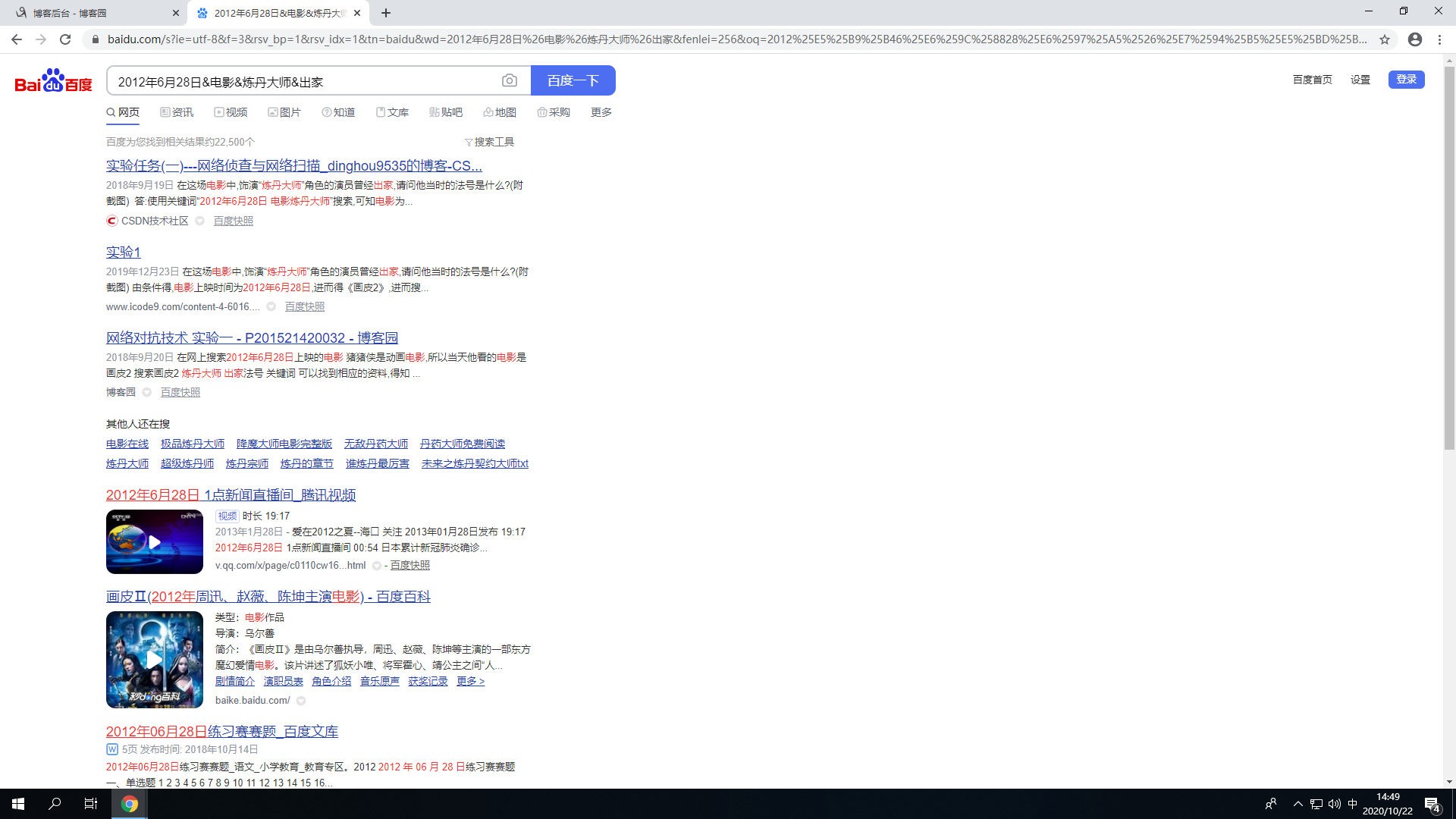This screenshot has height=819, width=1456.
Task: Open the 画皮Ⅱ 百度百科 result link
Action: pyautogui.click(x=268, y=597)
